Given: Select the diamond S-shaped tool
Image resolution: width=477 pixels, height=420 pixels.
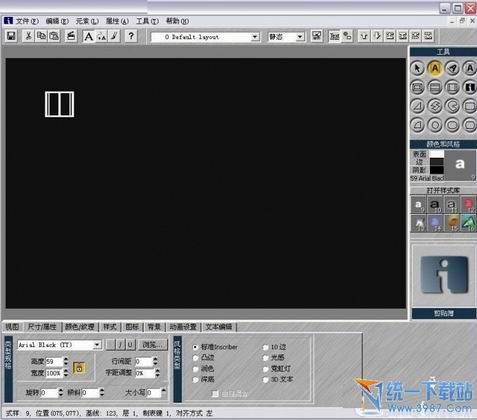Looking at the screenshot, I should click(435, 106).
